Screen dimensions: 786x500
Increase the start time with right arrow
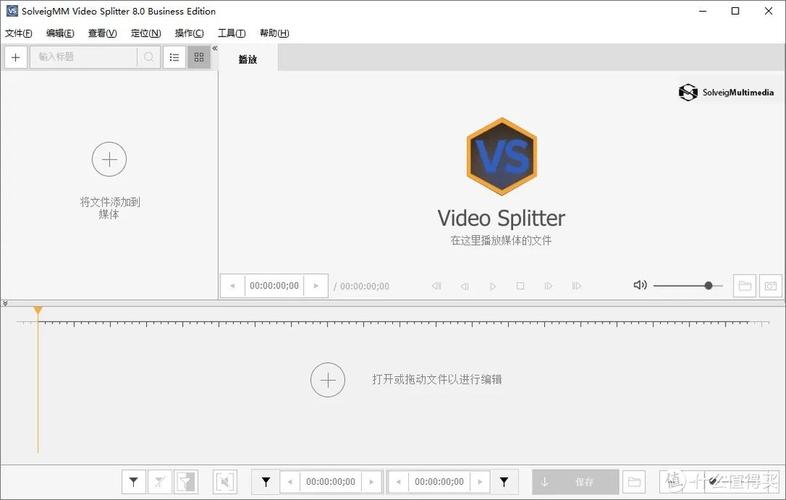click(x=372, y=482)
